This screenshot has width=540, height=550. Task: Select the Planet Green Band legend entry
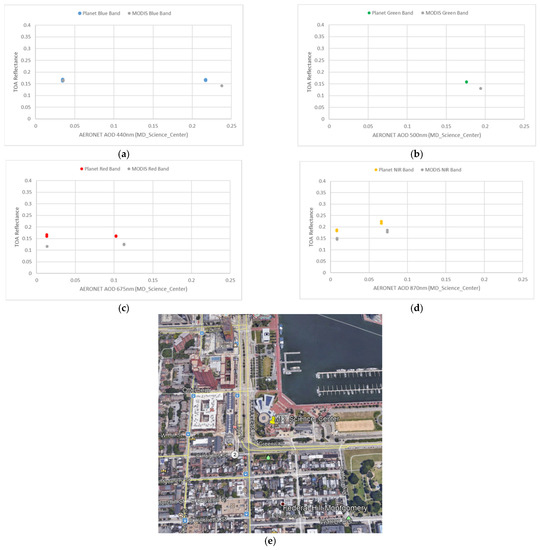[x=390, y=13]
